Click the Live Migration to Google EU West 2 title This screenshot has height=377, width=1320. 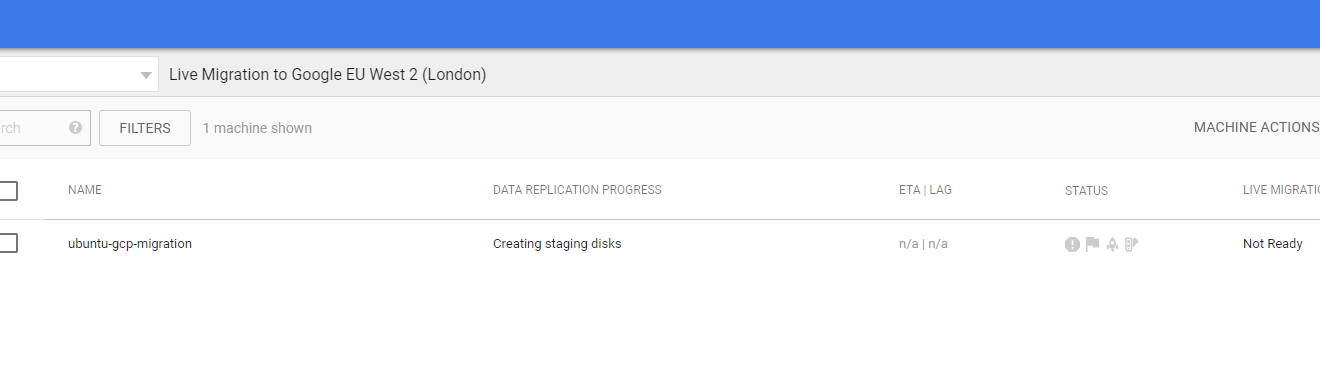tap(328, 75)
